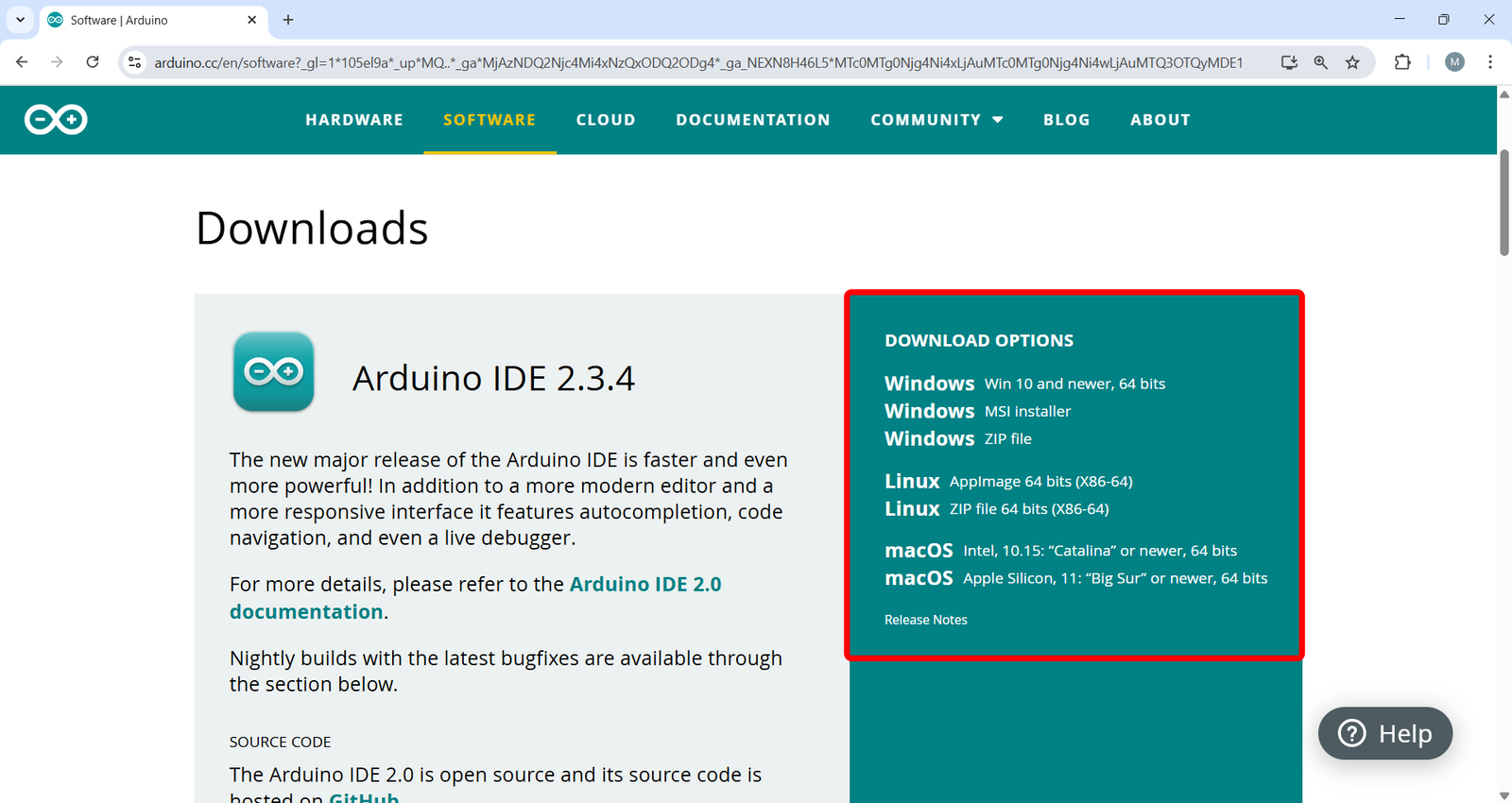Download macOS Apple Silicon version
Viewport: 1512px width, 803px height.
click(1076, 577)
